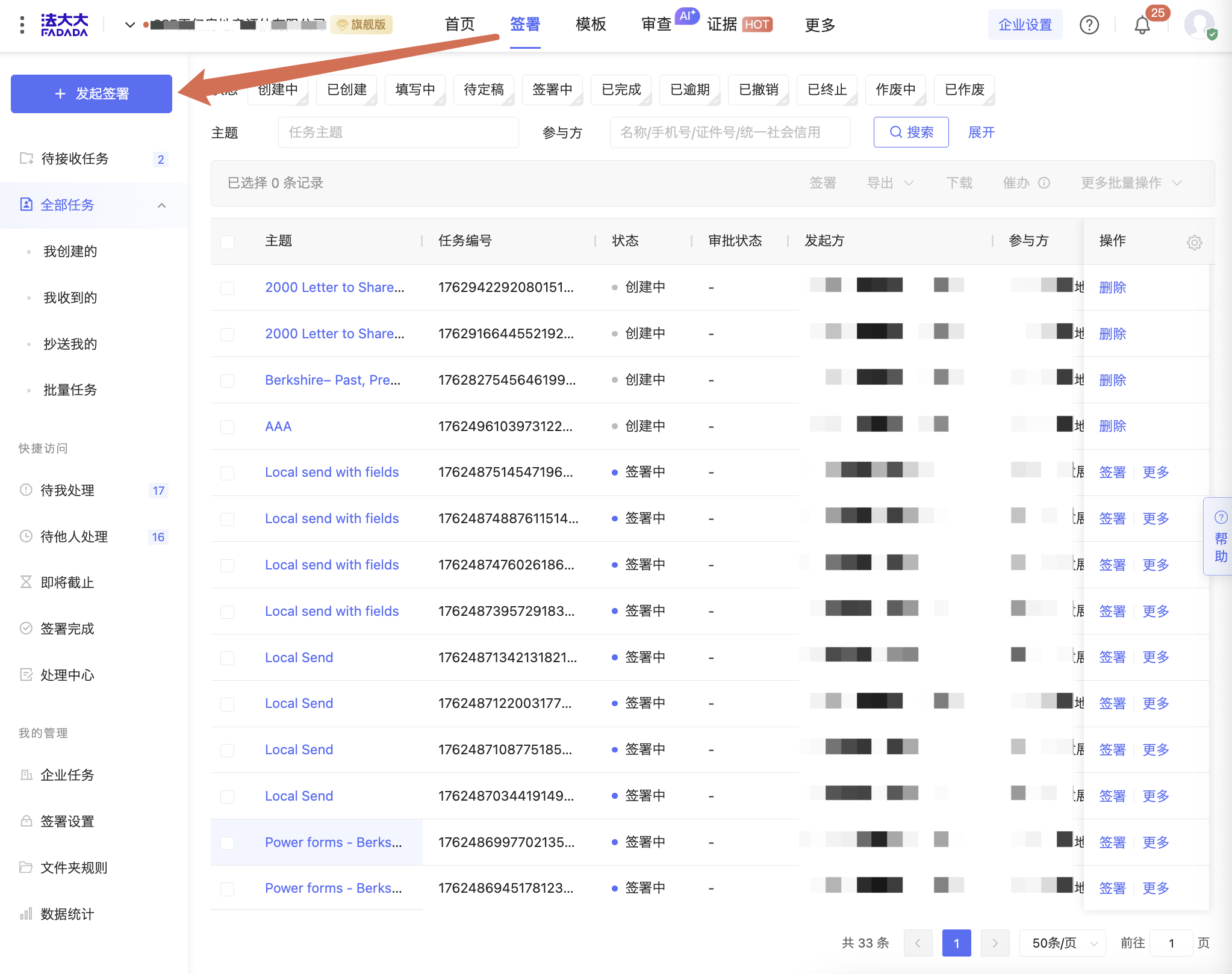This screenshot has height=974, width=1232.
Task: Open 即将截止 hourglass shortcut
Action: tap(67, 583)
